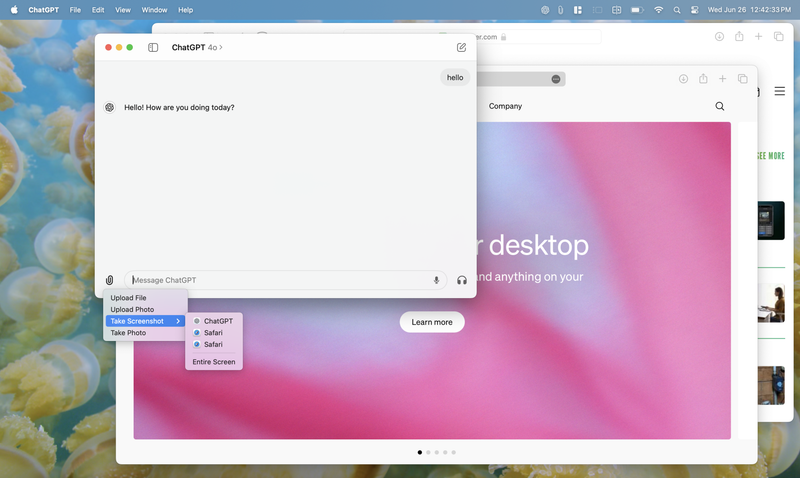Open the Help menu
Image resolution: width=800 pixels, height=478 pixels.
pos(185,10)
